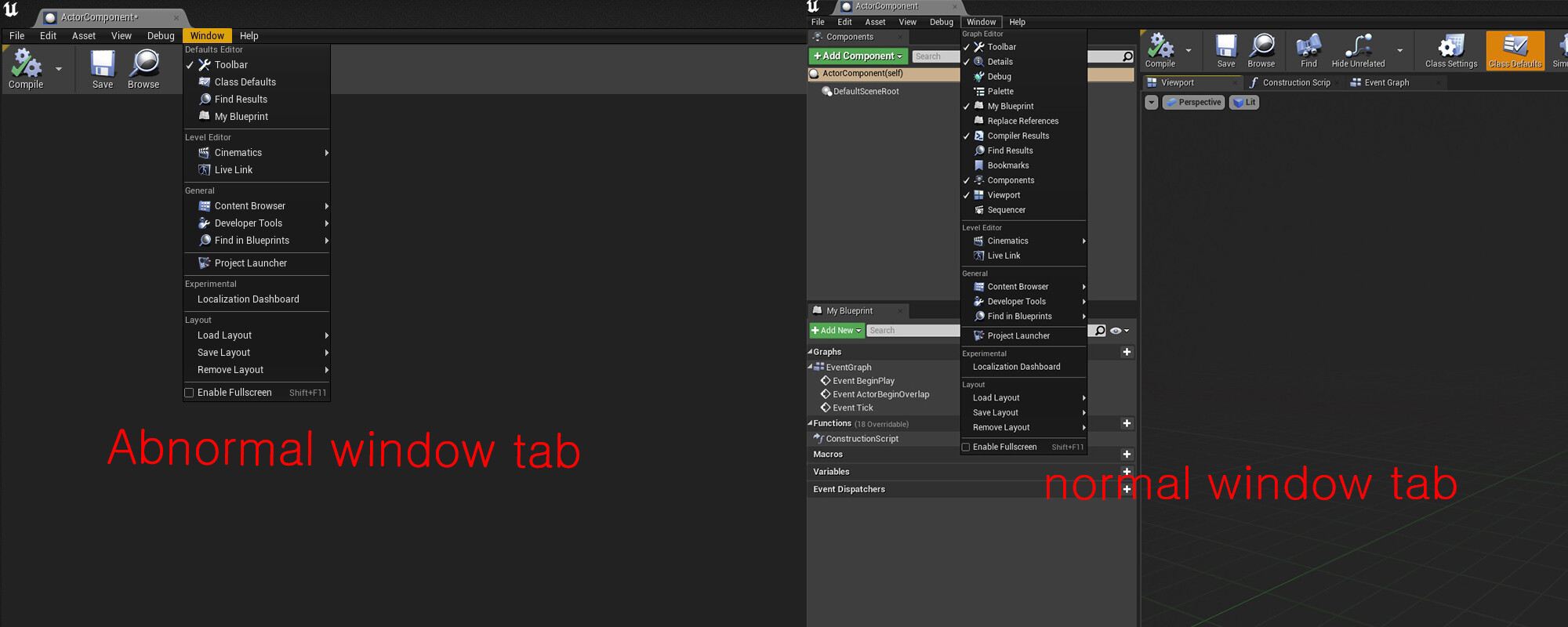The image size is (1568, 627).
Task: Click the Debug bug icon entry in the right Window menu
Action: [x=1024, y=77]
